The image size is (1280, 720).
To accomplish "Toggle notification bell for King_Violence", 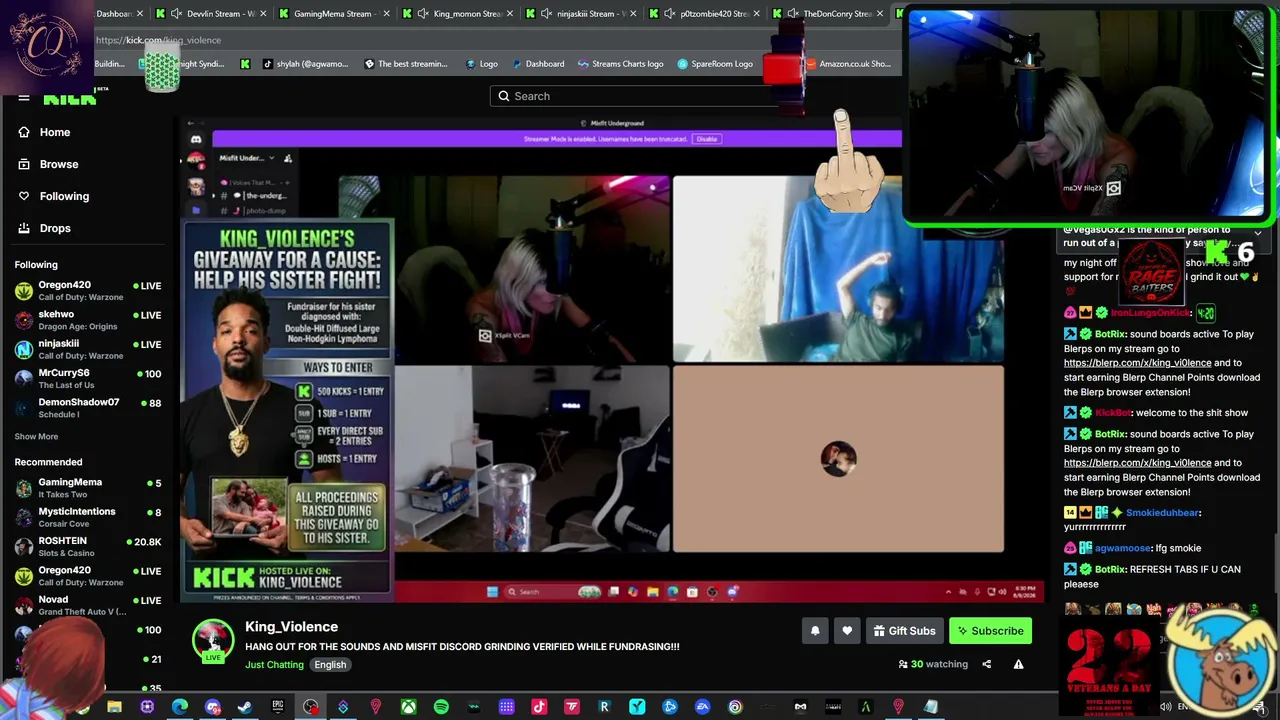I will 815,631.
